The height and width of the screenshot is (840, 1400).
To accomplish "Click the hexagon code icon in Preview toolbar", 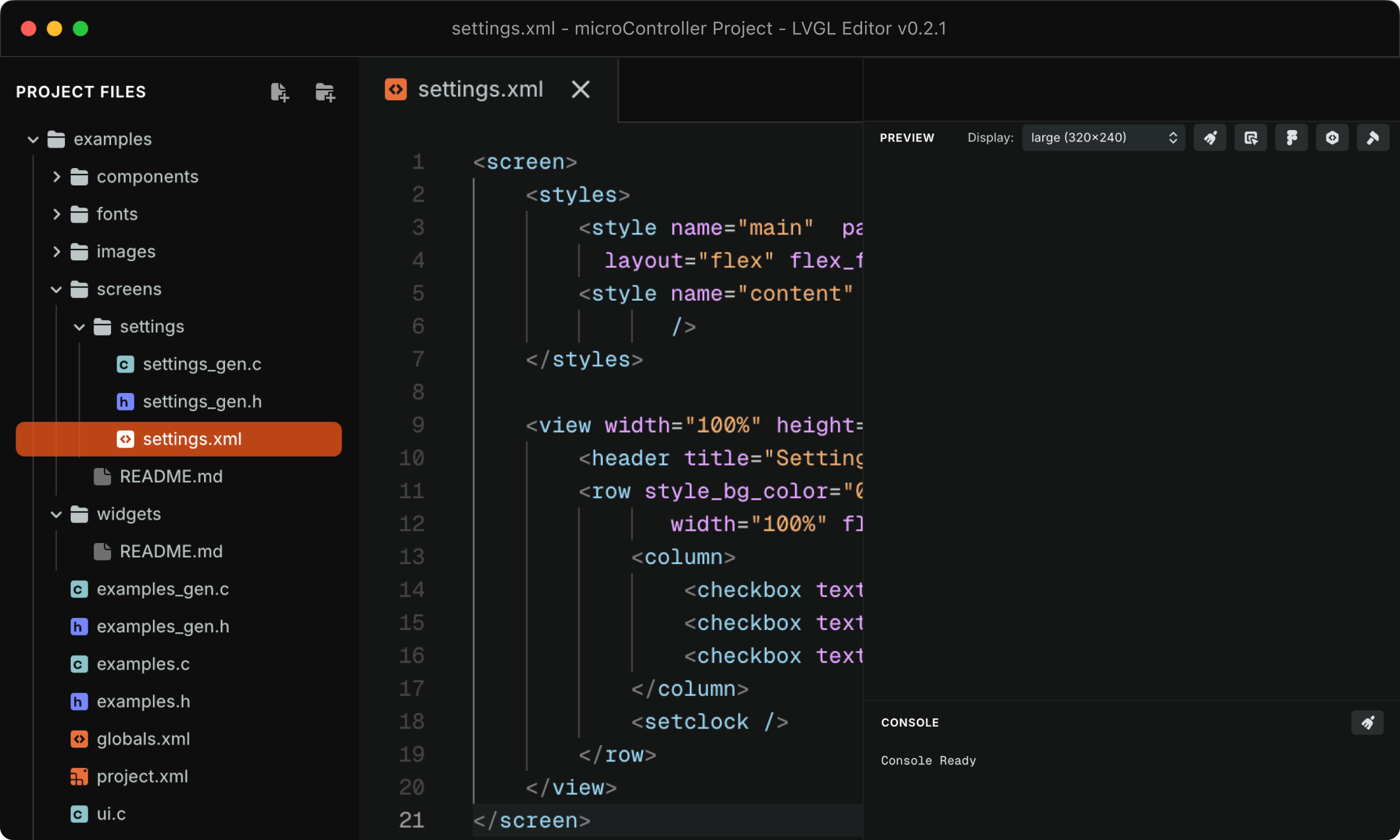I will pos(1332,138).
